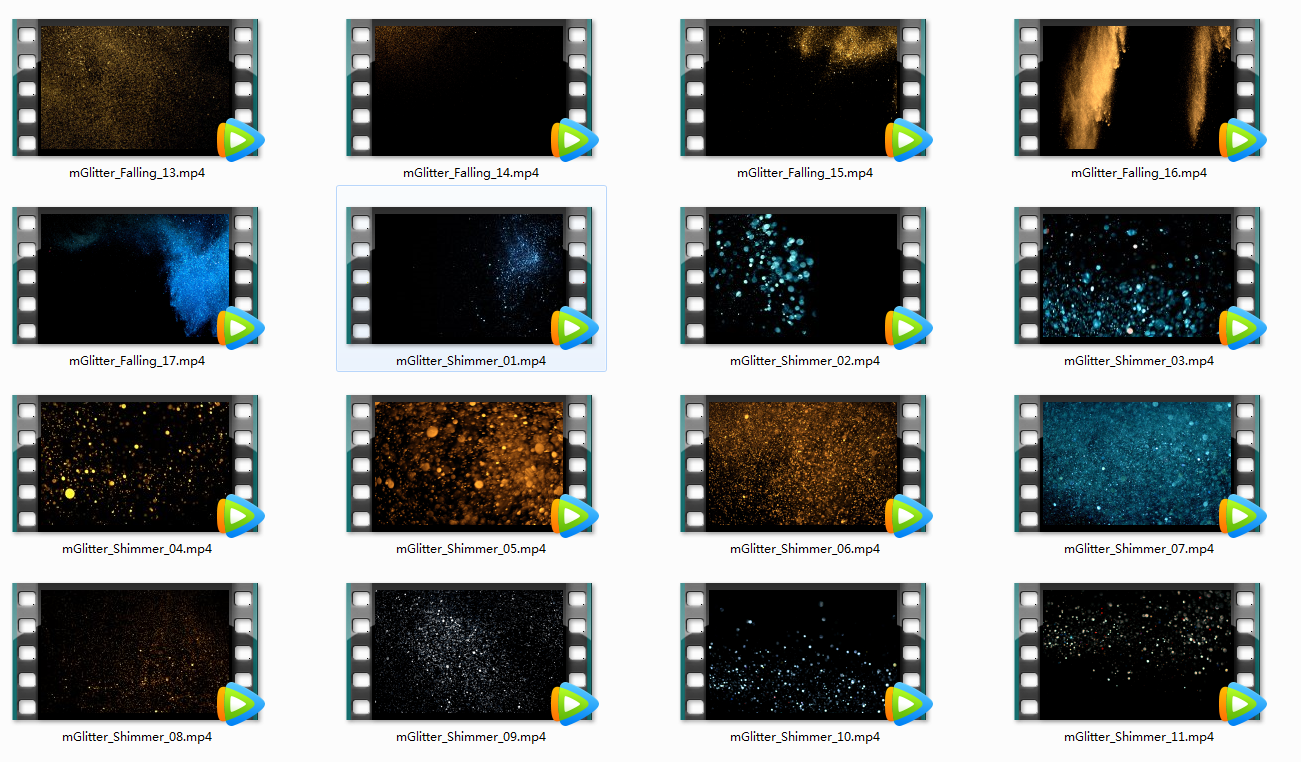The image size is (1301, 762).
Task: Click the player badge on mGlitter_Shimmer_03.mp4
Action: (1242, 328)
